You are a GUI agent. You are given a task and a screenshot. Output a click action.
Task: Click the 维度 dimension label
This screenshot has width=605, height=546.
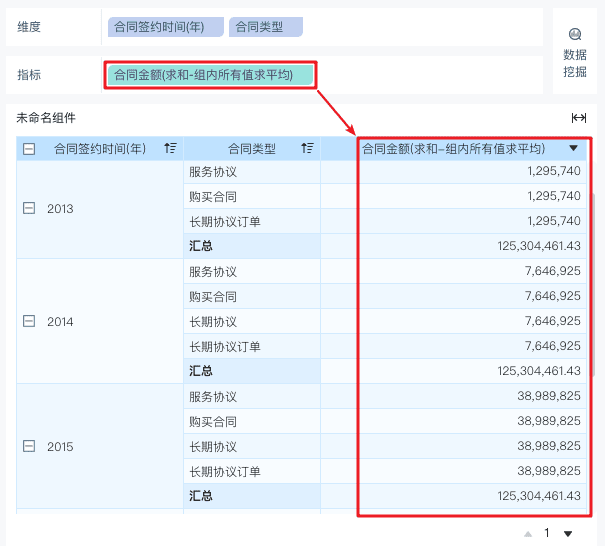point(29,27)
